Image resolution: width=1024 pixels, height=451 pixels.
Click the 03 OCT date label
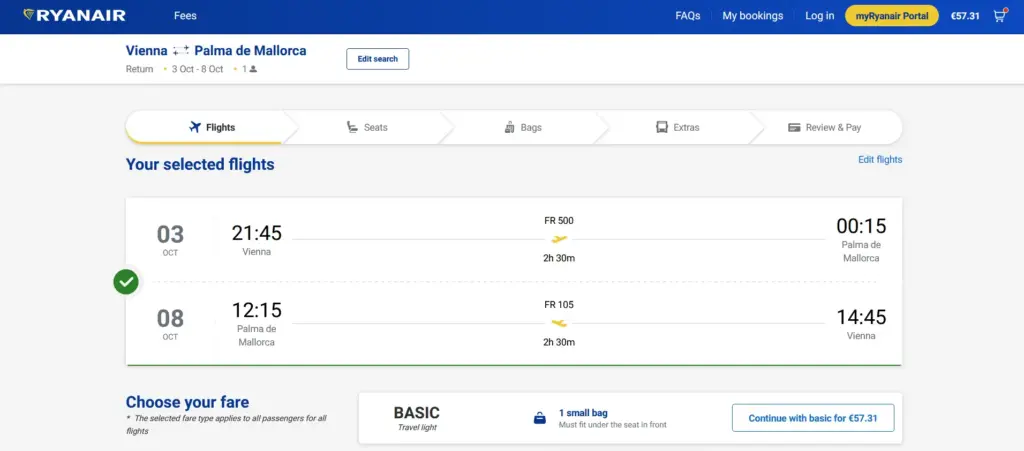click(170, 240)
